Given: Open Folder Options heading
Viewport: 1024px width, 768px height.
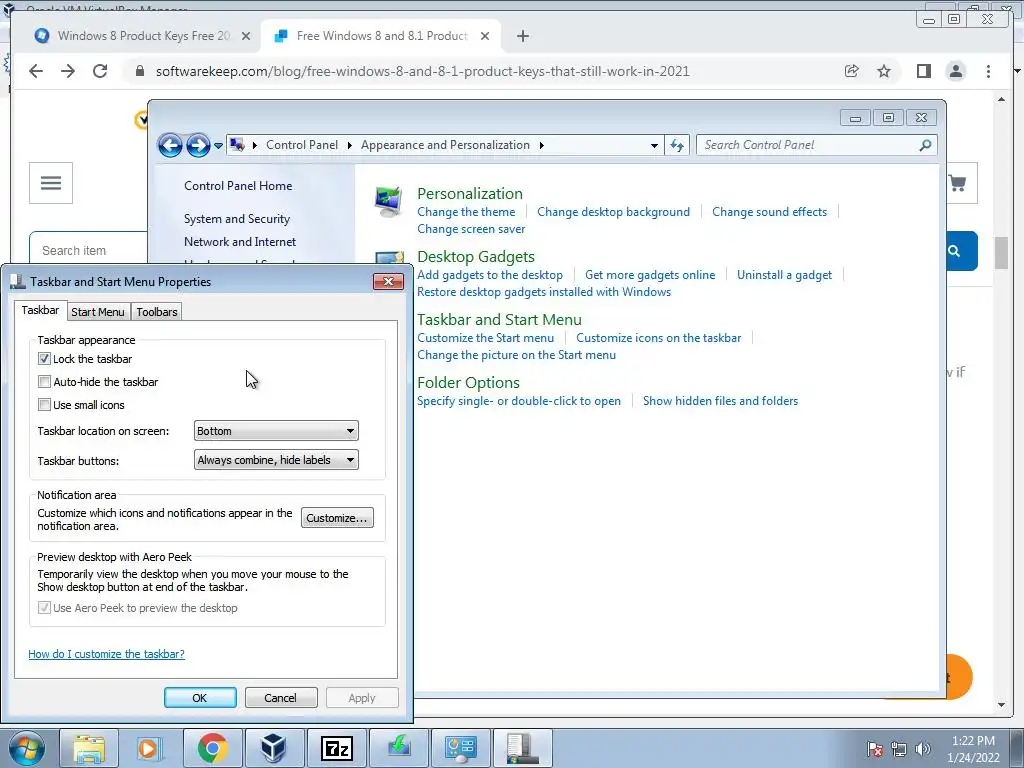Looking at the screenshot, I should point(468,383).
